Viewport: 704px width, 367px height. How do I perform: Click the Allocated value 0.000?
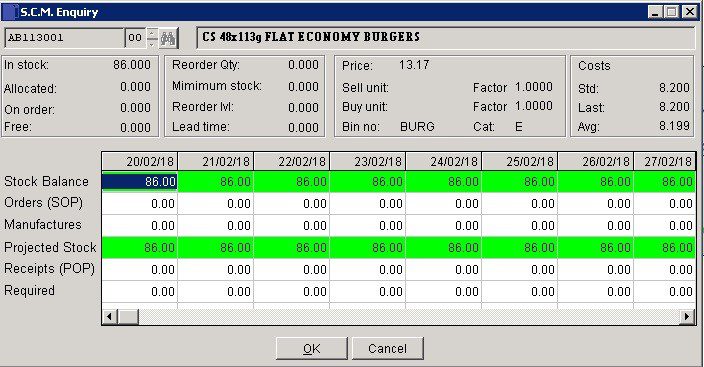point(135,87)
